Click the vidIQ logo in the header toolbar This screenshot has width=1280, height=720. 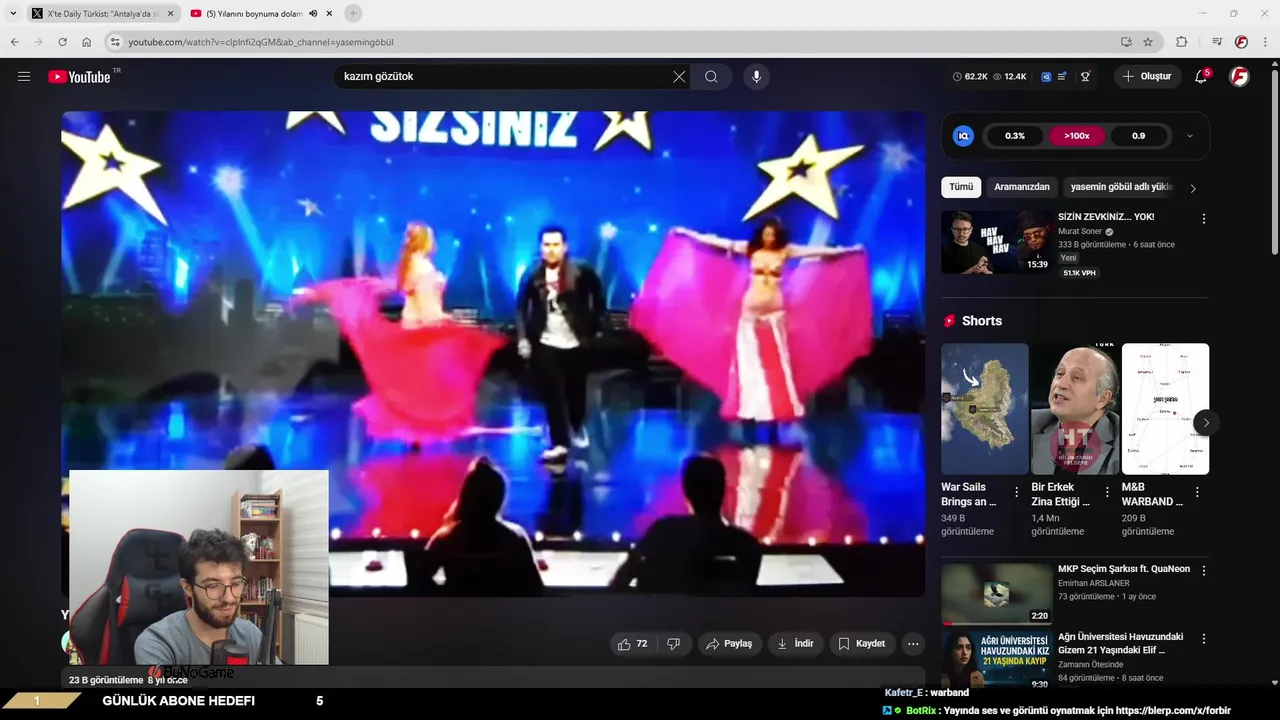[x=1046, y=76]
